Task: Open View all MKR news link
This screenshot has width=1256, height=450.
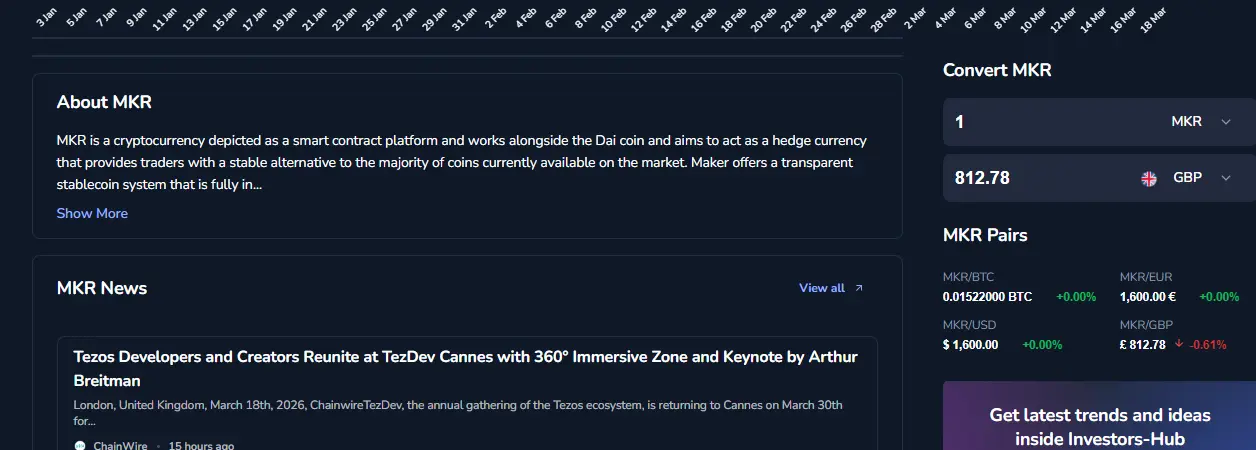Action: 822,288
